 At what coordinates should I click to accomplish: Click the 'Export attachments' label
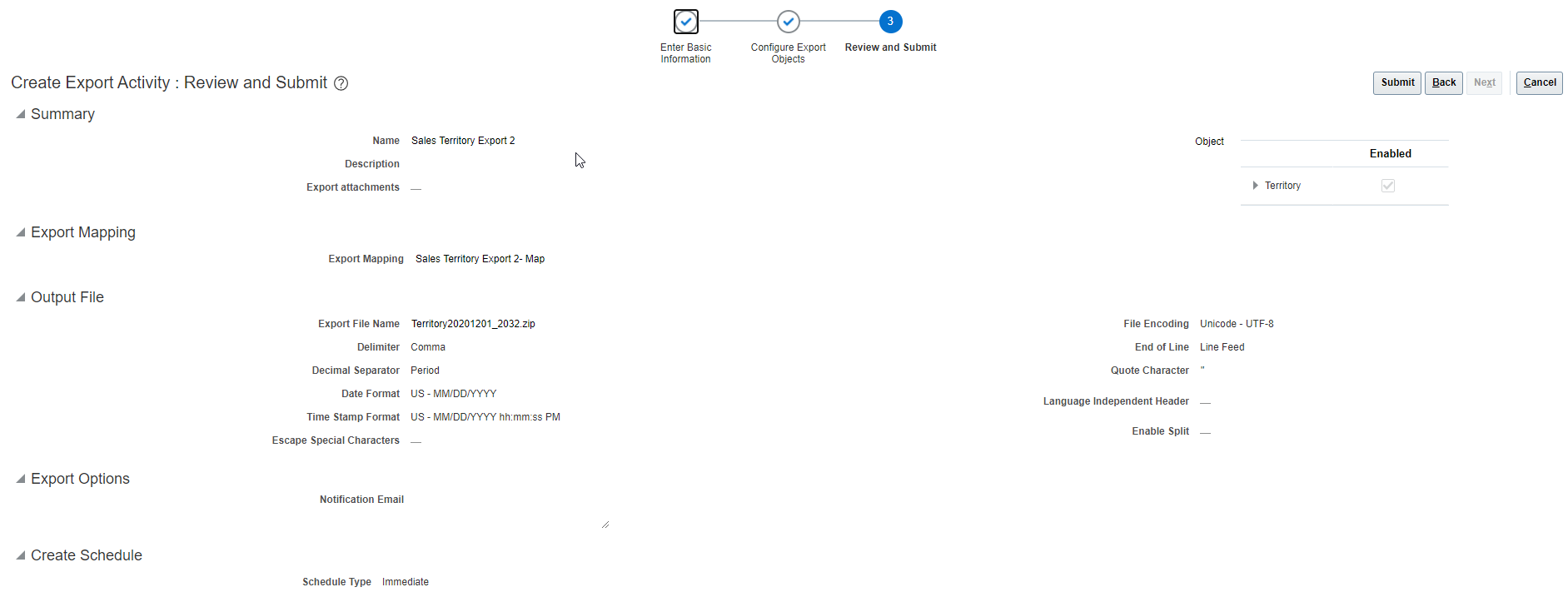click(353, 187)
